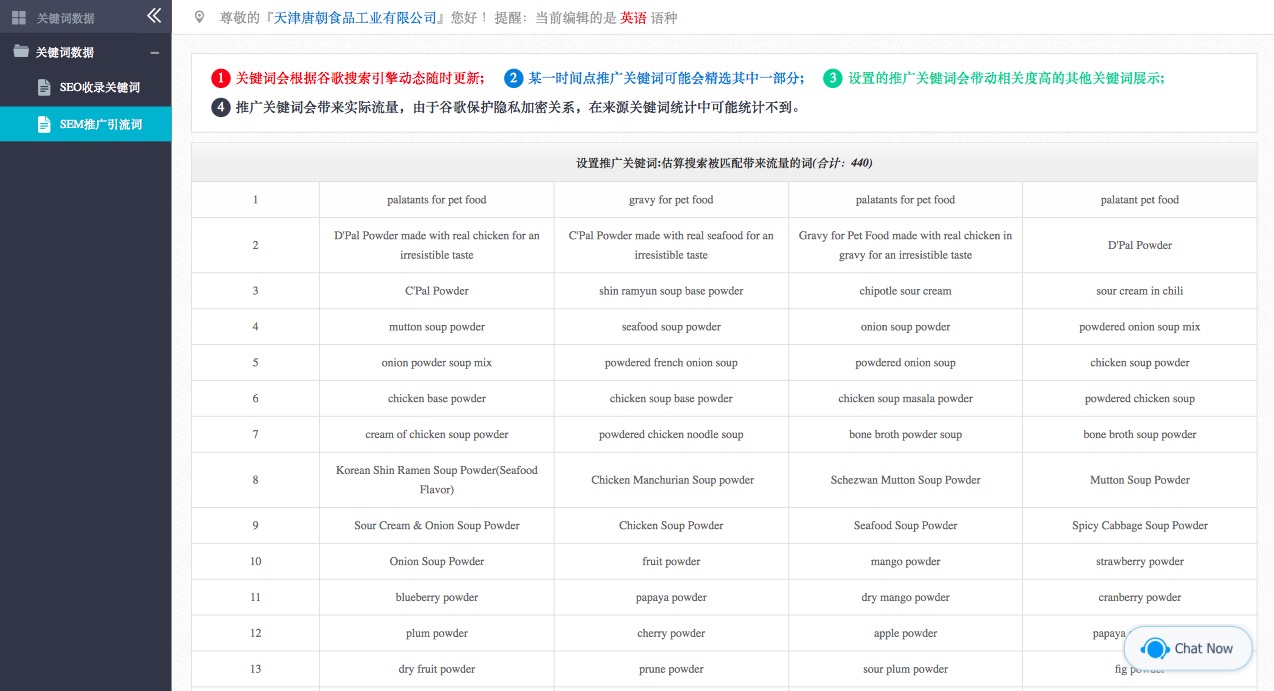Select 'D'Pal Powder' cell in row 2
This screenshot has width=1274, height=691.
click(1140, 245)
